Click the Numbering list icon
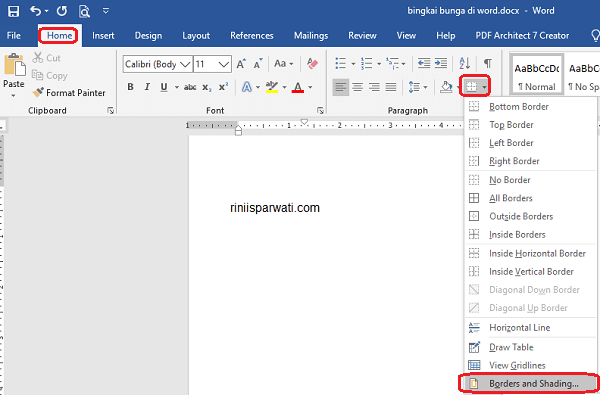The image size is (600, 395). (366, 63)
